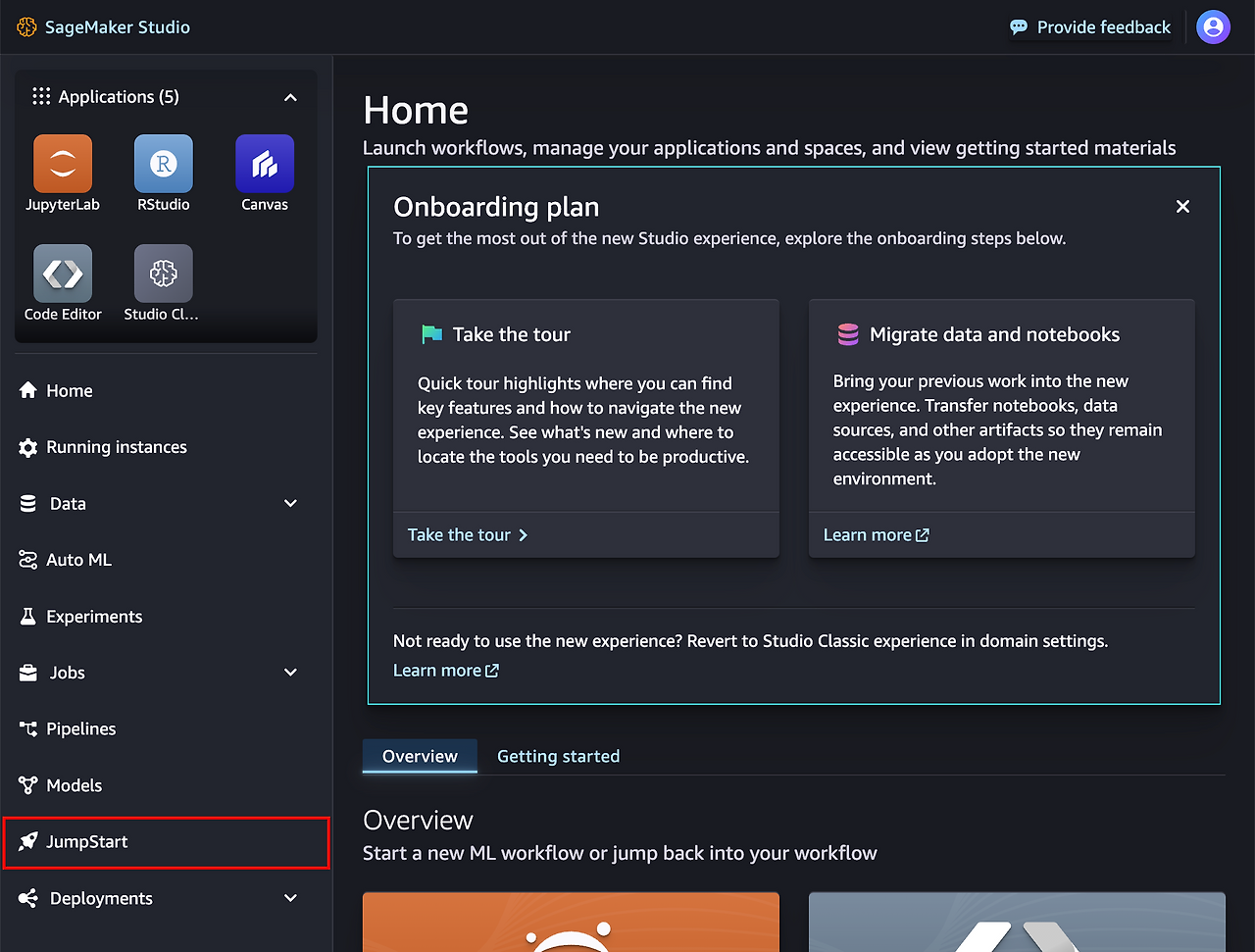Screen dimensions: 1255x952
Task: Click the Migrate data and notebooks heading
Action: click(994, 334)
